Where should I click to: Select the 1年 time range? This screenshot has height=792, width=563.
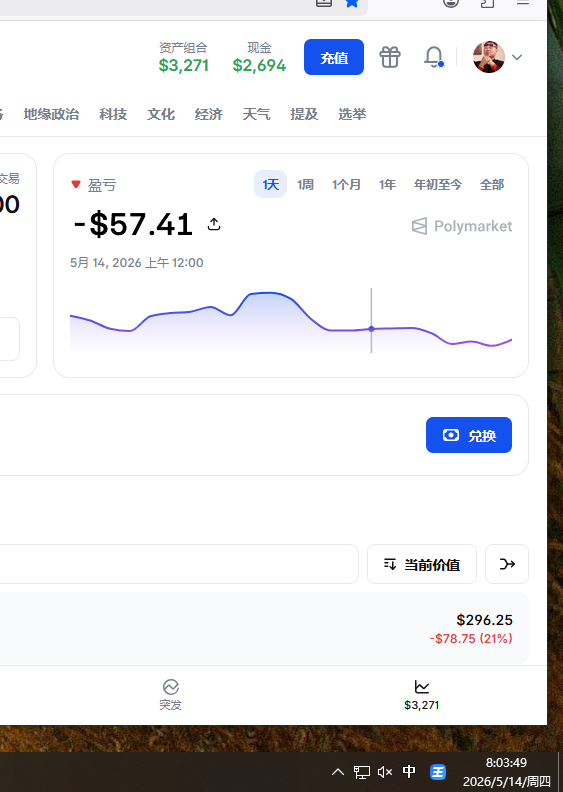point(387,184)
